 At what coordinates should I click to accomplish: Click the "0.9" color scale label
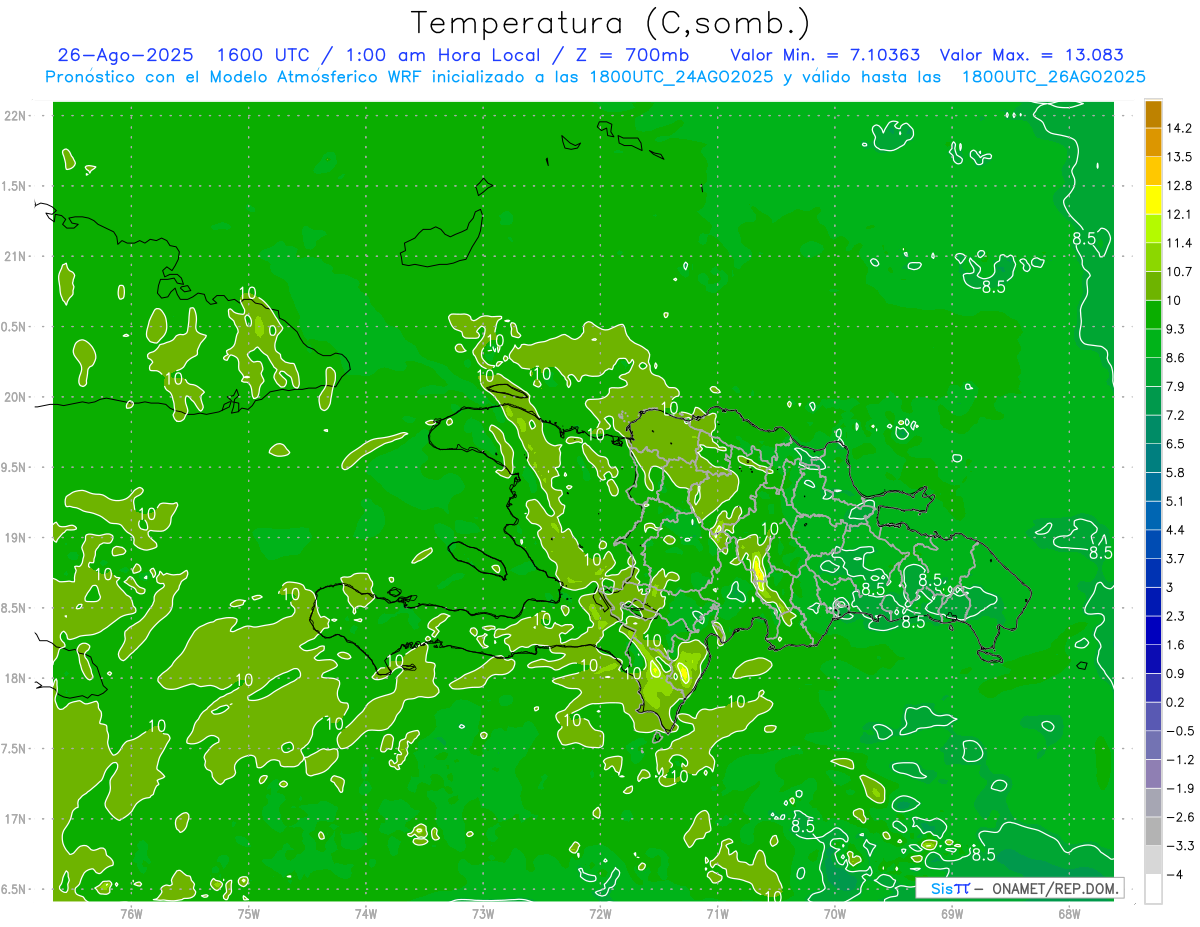pos(1176,674)
